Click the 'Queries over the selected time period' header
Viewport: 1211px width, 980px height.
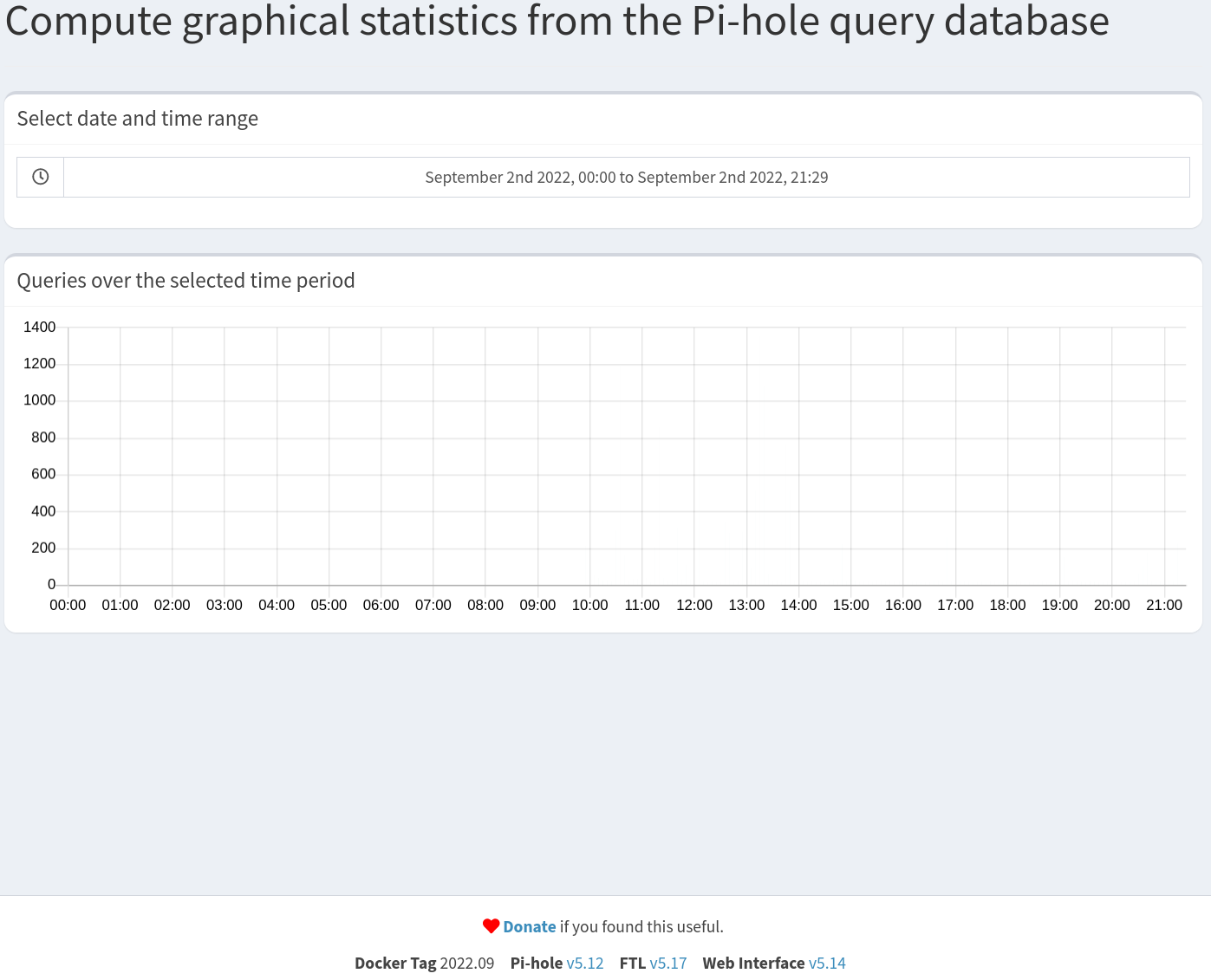tap(186, 280)
